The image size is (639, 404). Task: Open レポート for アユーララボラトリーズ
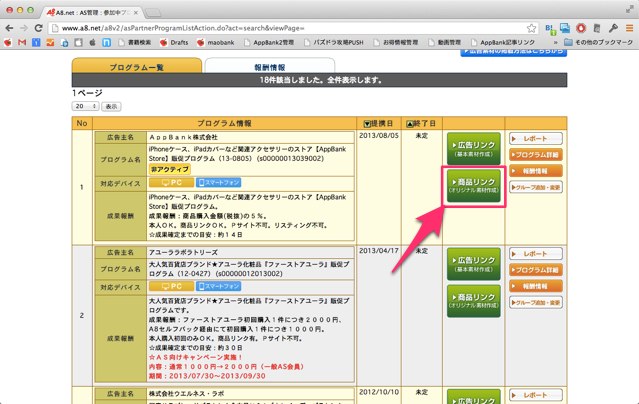click(535, 254)
